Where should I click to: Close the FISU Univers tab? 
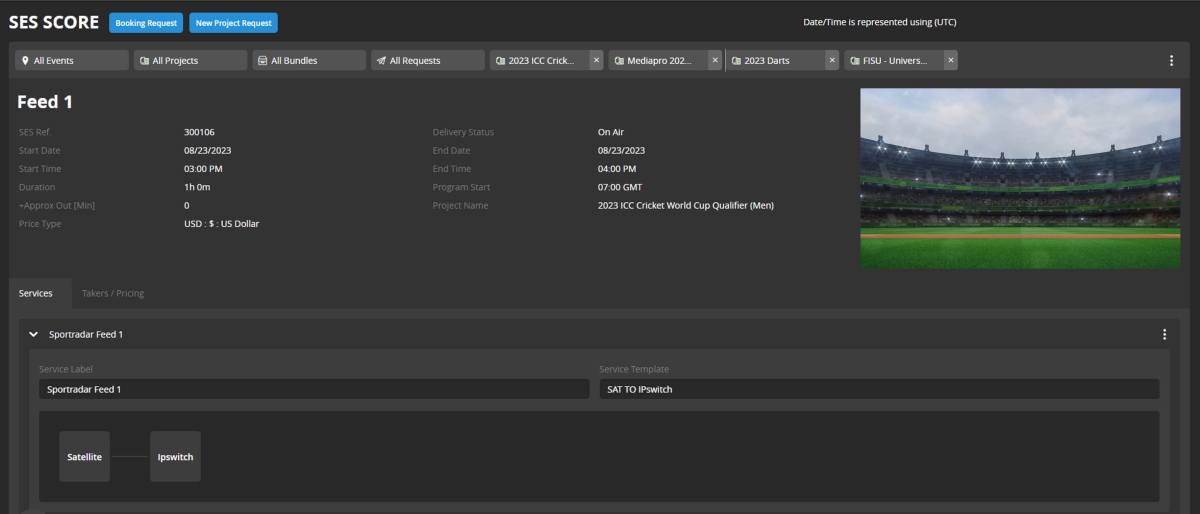pos(950,60)
